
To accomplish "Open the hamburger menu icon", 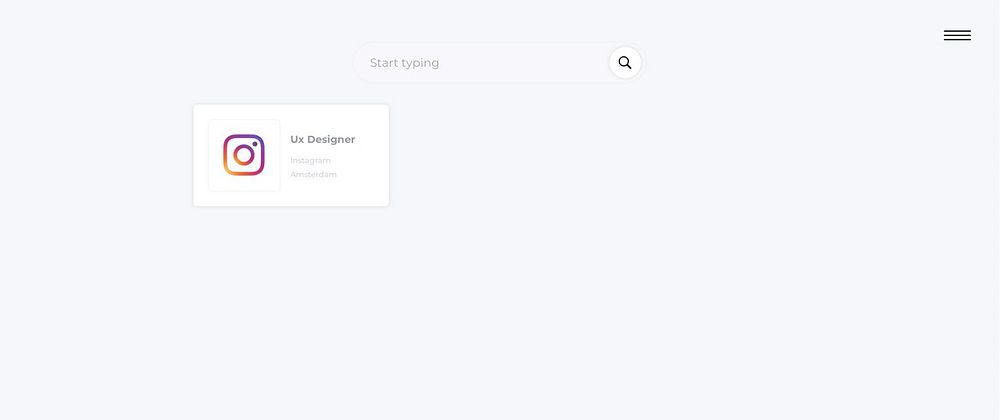I will pos(957,36).
